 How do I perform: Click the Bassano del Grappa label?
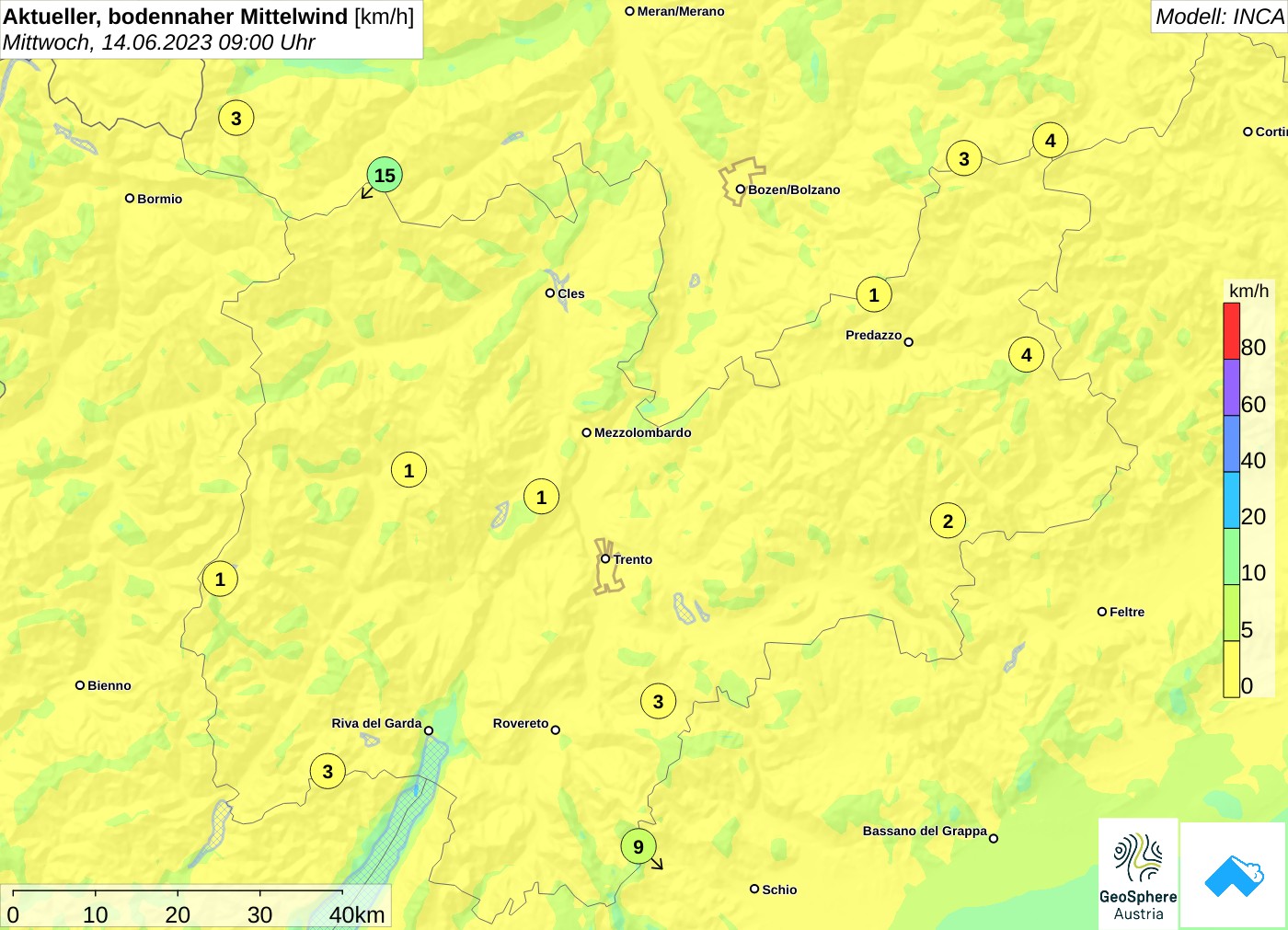pos(925,831)
